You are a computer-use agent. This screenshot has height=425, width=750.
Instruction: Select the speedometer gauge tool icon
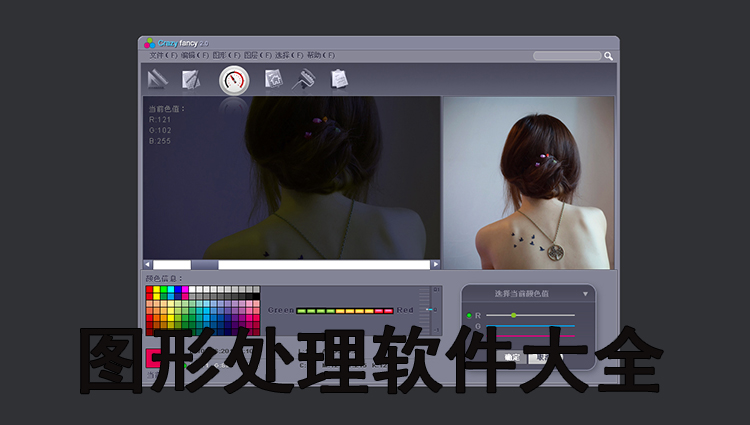pos(234,80)
